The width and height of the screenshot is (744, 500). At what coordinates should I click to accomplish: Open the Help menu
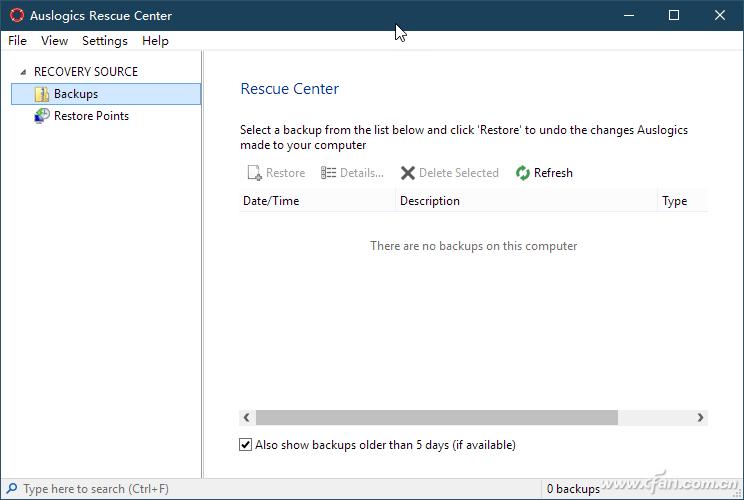[155, 41]
